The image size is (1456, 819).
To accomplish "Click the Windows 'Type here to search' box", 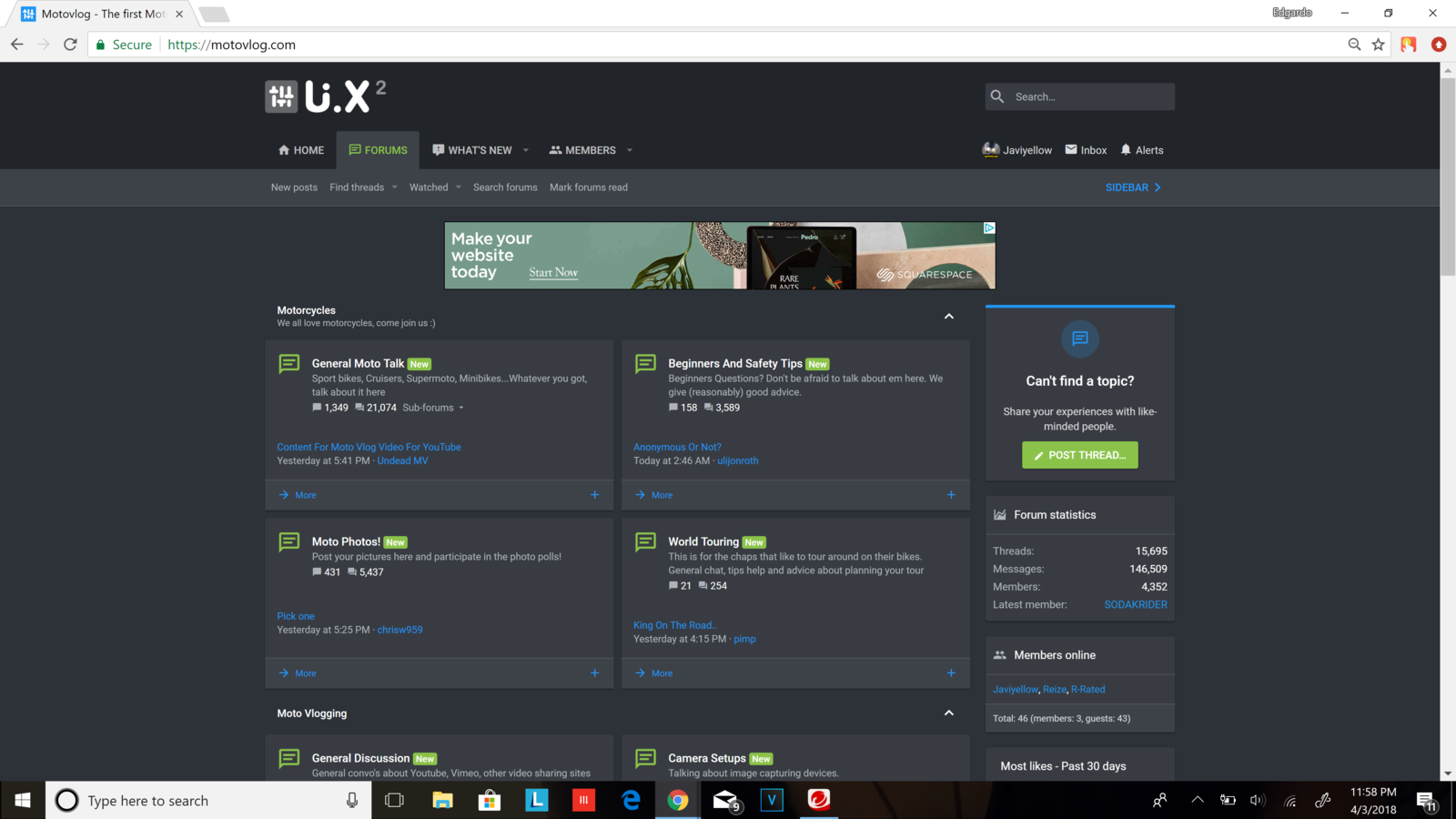I will point(208,800).
